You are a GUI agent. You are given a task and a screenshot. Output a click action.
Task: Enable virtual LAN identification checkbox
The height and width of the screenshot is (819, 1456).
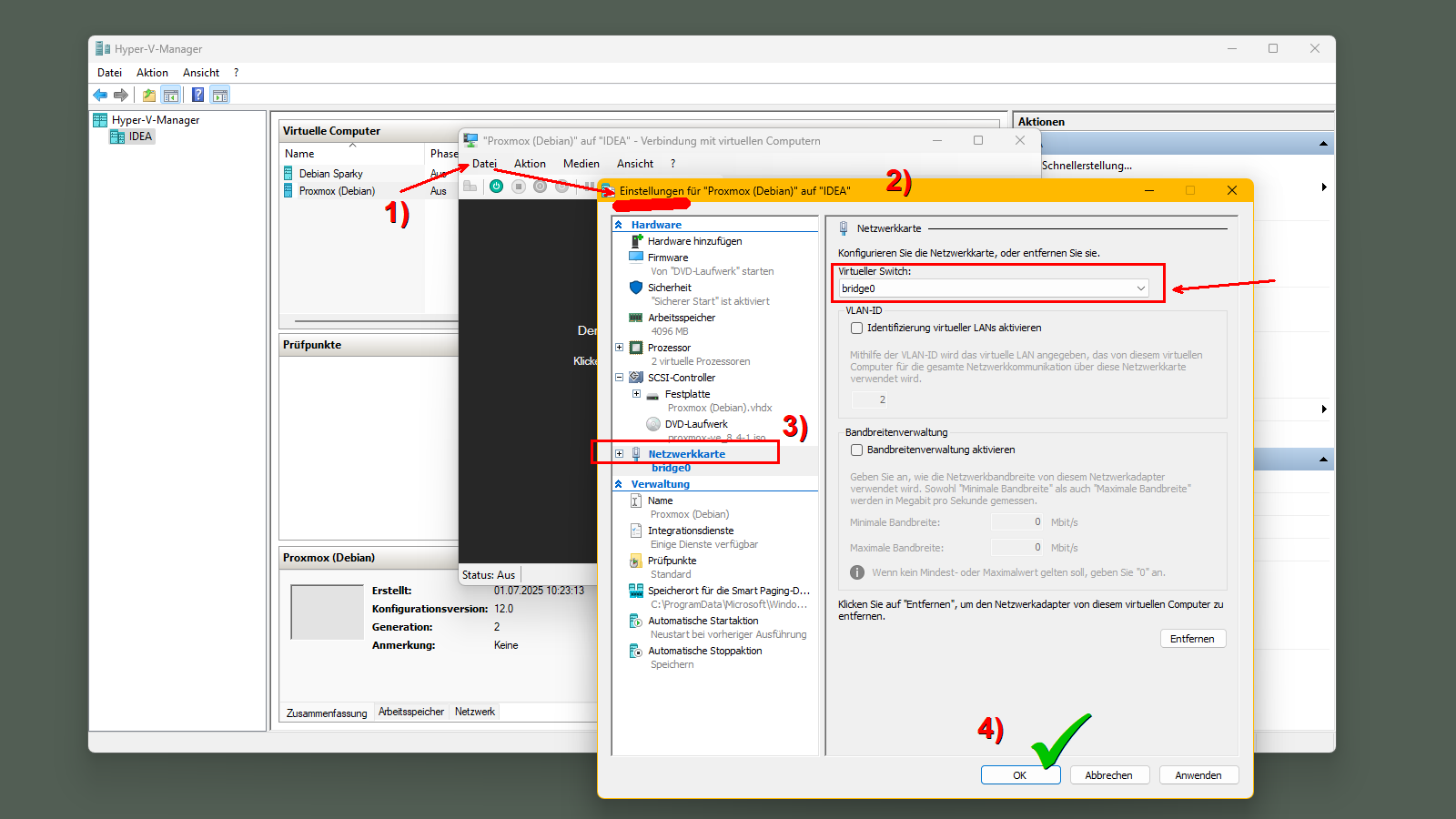[x=856, y=328]
